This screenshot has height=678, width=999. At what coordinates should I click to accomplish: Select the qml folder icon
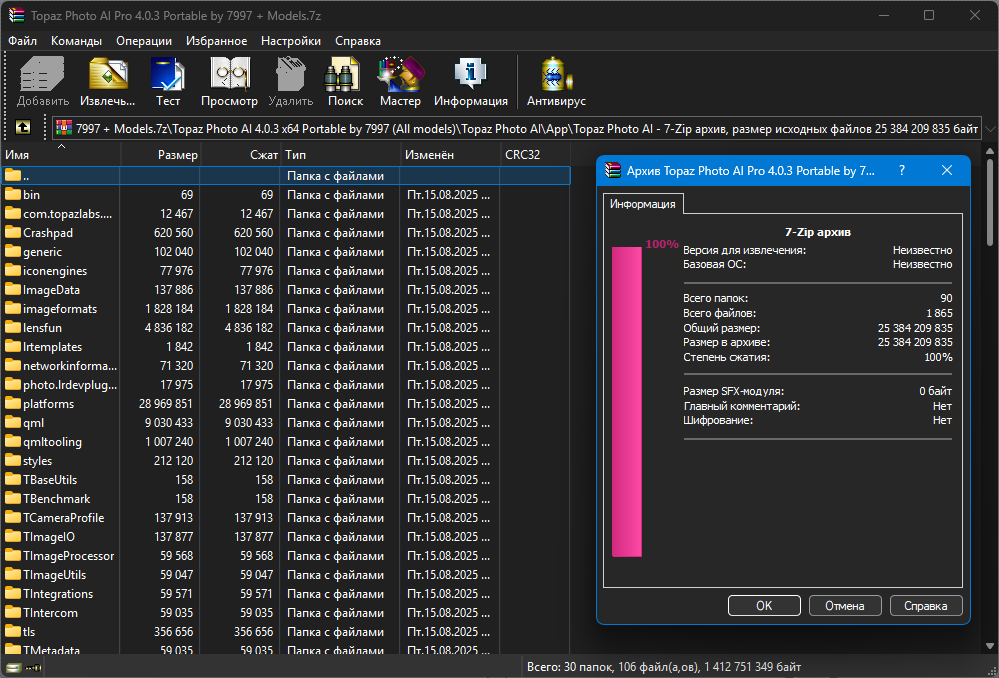point(13,422)
